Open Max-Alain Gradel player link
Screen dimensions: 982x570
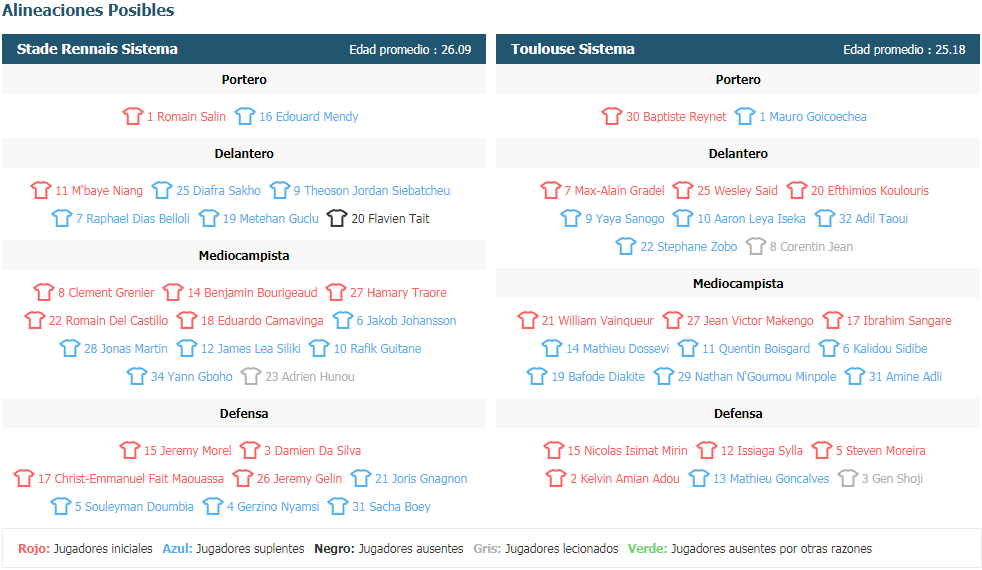[x=614, y=190]
